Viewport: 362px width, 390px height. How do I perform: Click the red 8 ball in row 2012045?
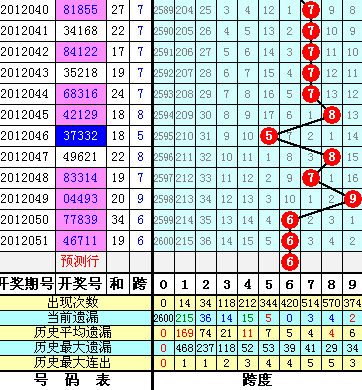(x=332, y=115)
